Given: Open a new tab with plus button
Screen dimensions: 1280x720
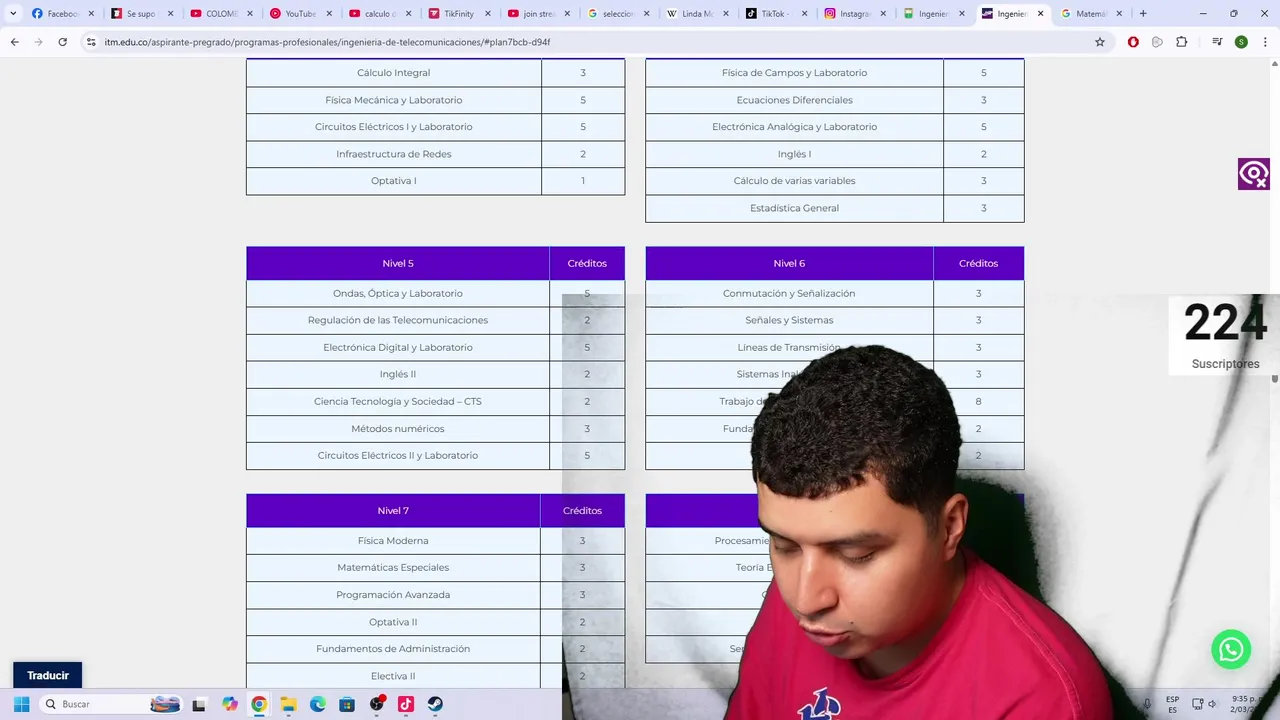Looking at the screenshot, I should point(1143,13).
